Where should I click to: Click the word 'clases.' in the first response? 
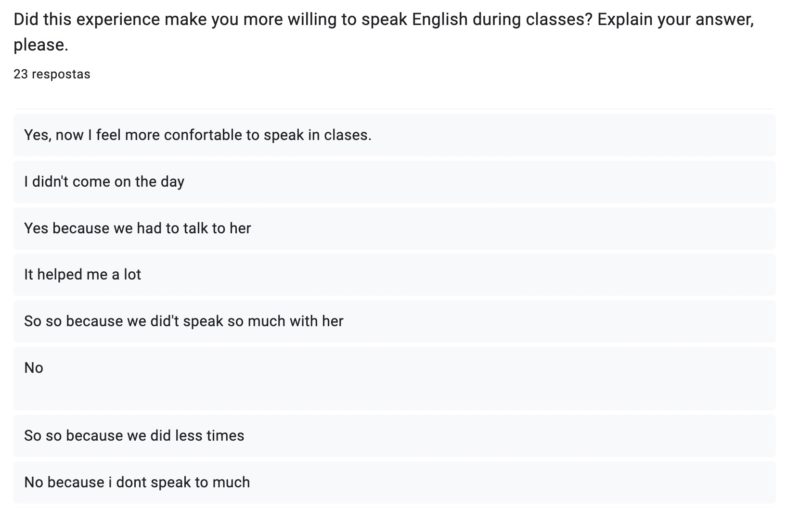click(346, 135)
